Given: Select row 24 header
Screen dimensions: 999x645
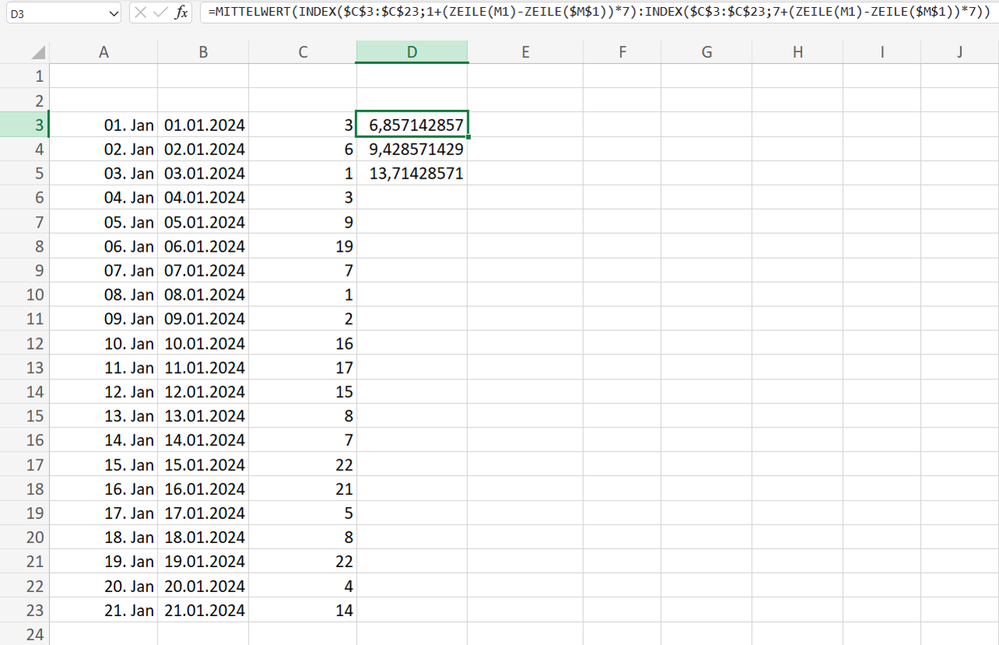Looking at the screenshot, I should [x=25, y=634].
